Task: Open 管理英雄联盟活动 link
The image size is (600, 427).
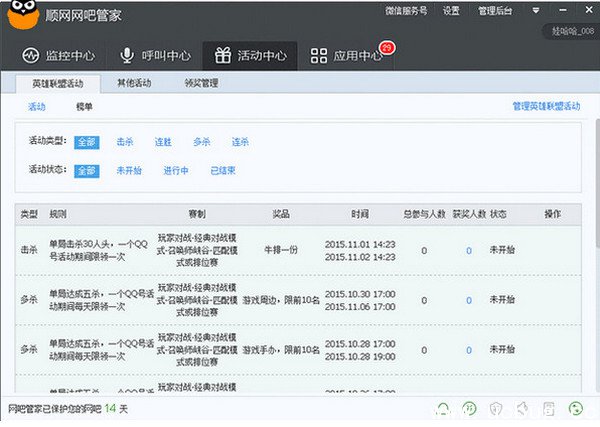Action: pos(546,106)
